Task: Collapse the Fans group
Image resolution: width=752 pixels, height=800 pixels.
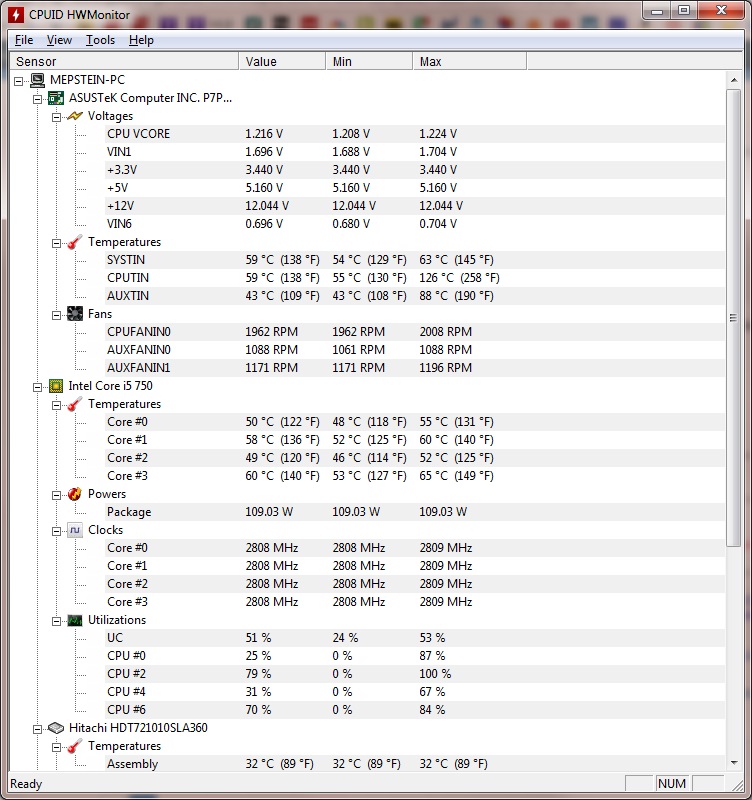Action: [57, 315]
